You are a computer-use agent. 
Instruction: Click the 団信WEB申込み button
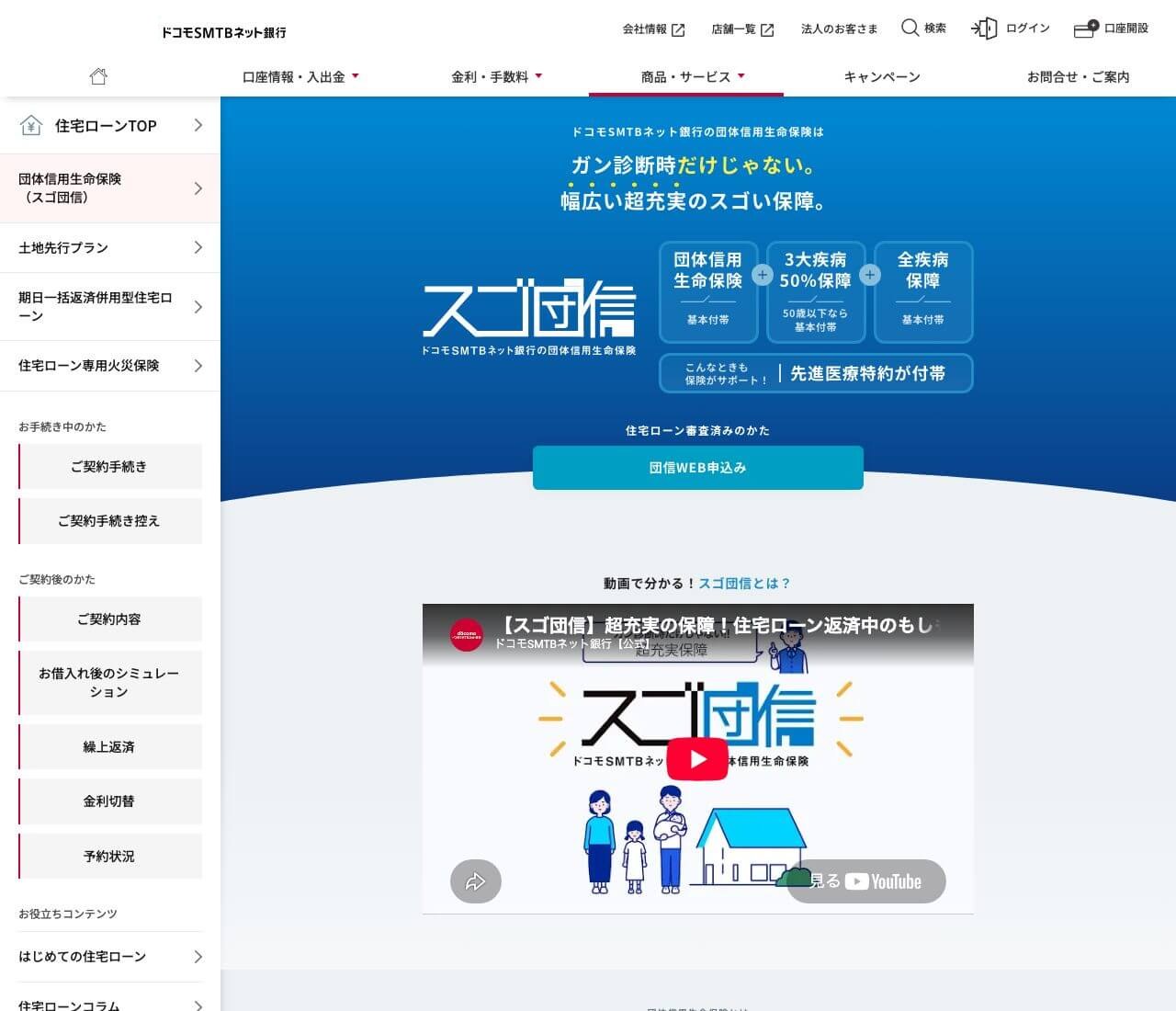point(698,468)
